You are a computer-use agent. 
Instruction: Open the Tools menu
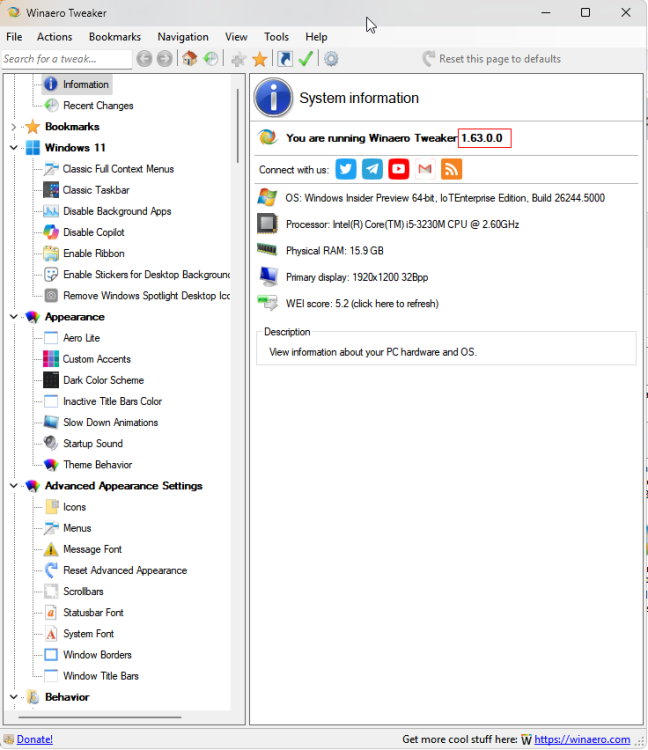point(276,37)
